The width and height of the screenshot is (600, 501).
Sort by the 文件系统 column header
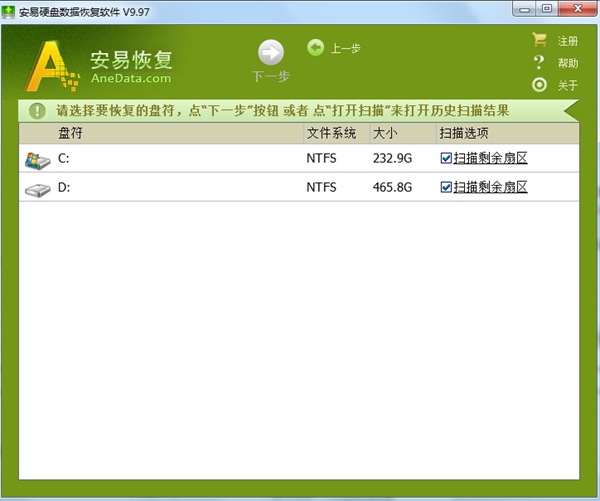tap(330, 133)
